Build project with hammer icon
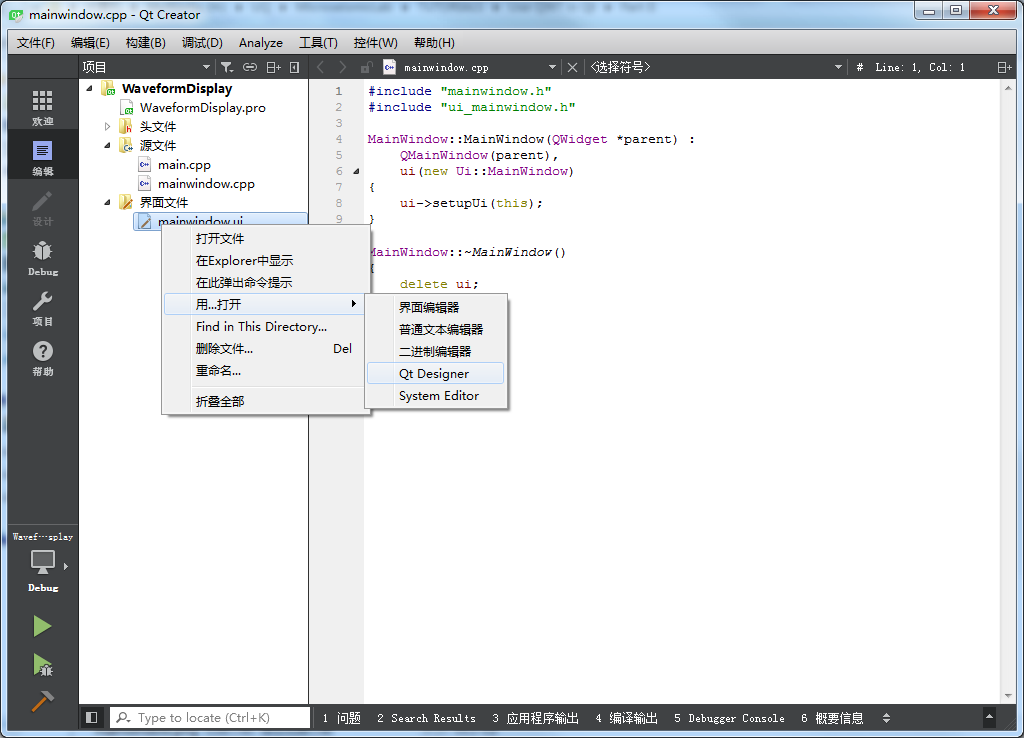 click(x=42, y=701)
